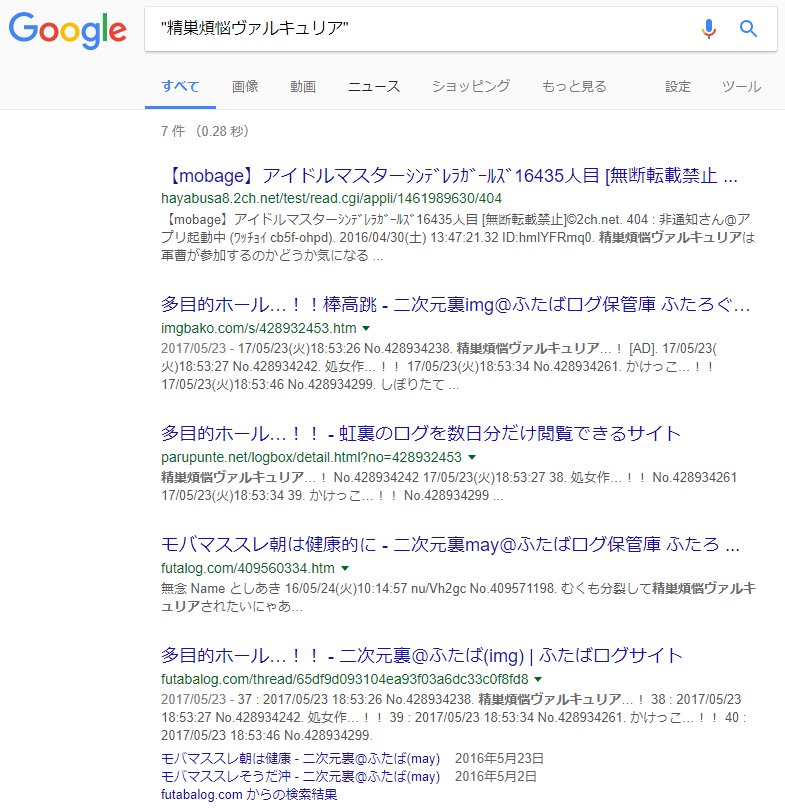This screenshot has height=808, width=785.
Task: Select the すべて tab
Action: pyautogui.click(x=180, y=86)
